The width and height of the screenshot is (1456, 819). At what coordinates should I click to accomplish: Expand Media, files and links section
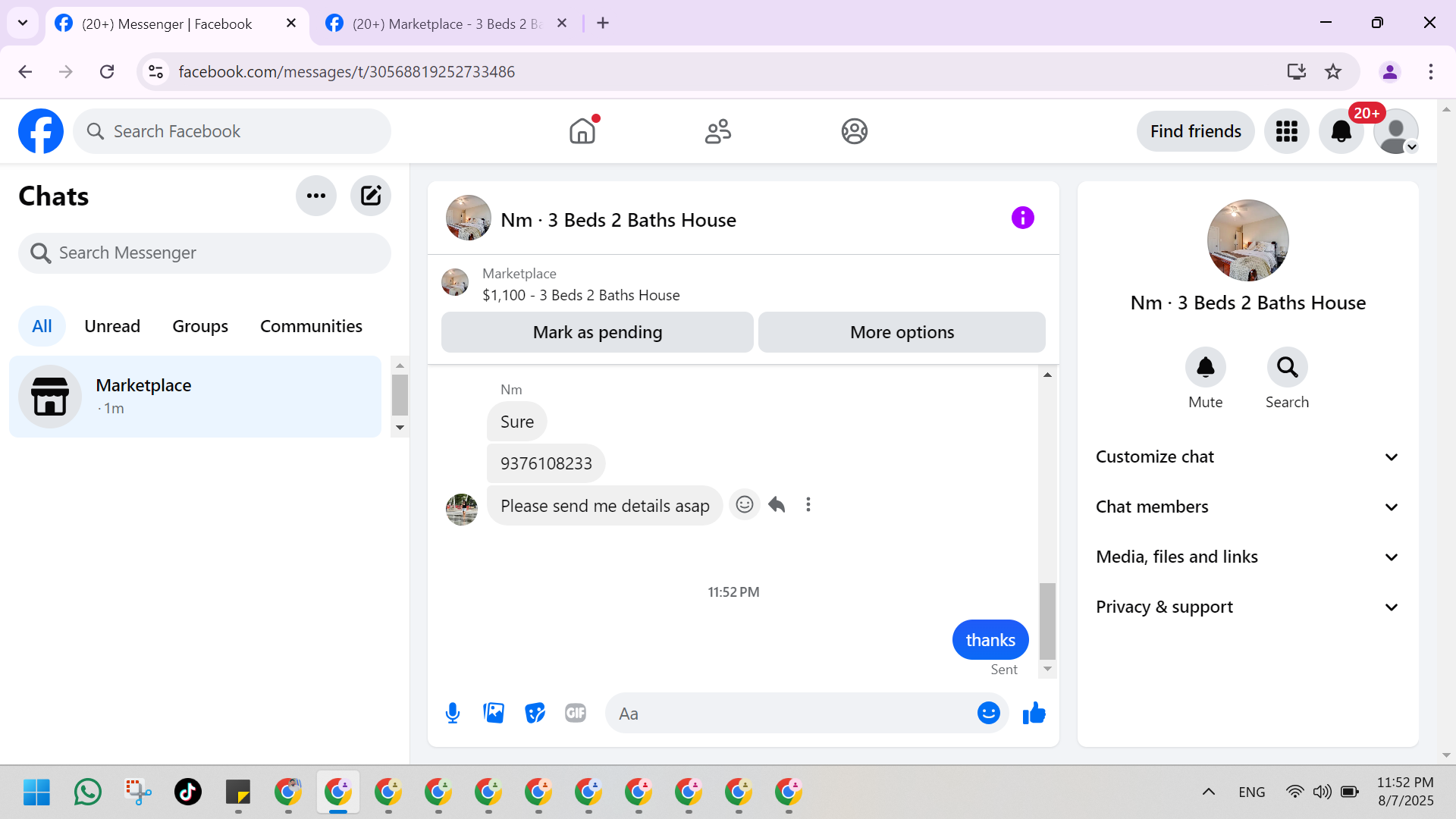click(x=1247, y=557)
